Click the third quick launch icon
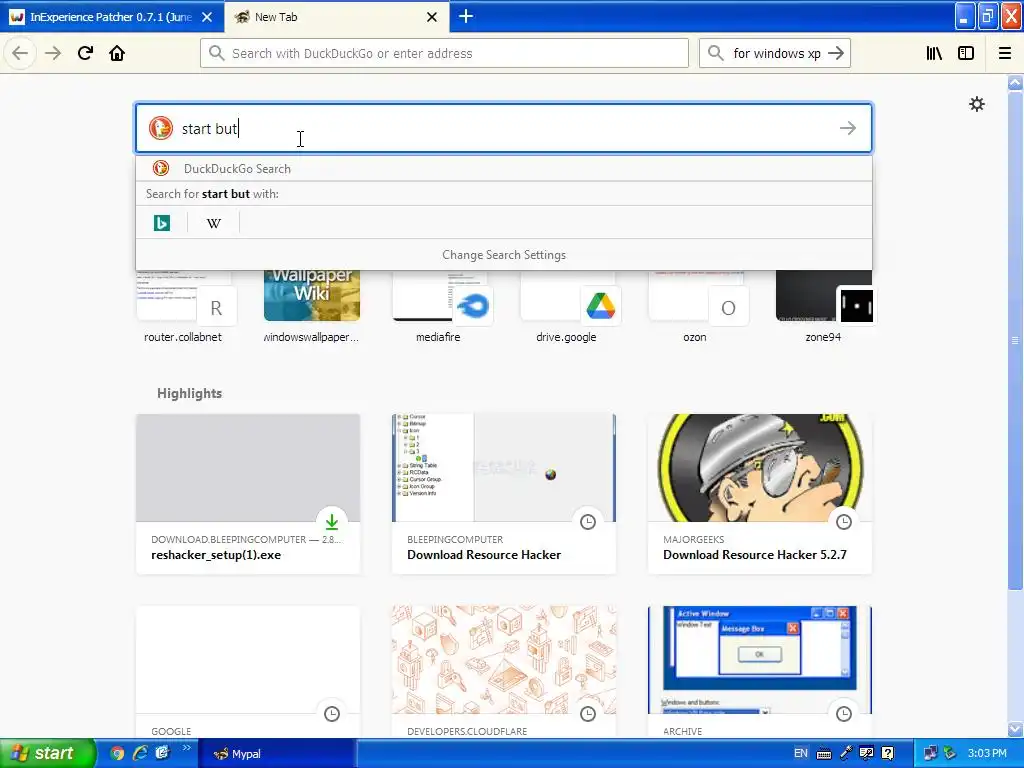1024x768 pixels. [x=163, y=753]
